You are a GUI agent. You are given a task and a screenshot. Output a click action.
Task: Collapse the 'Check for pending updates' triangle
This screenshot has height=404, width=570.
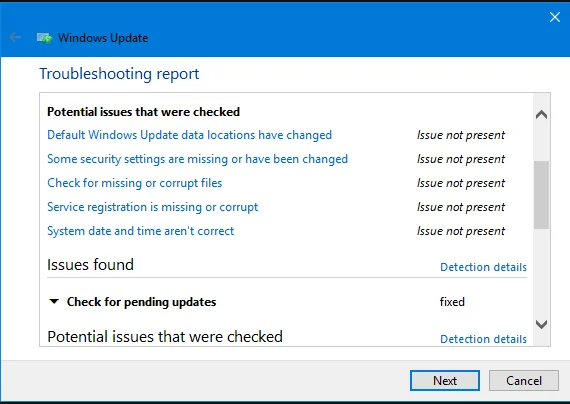(54, 301)
